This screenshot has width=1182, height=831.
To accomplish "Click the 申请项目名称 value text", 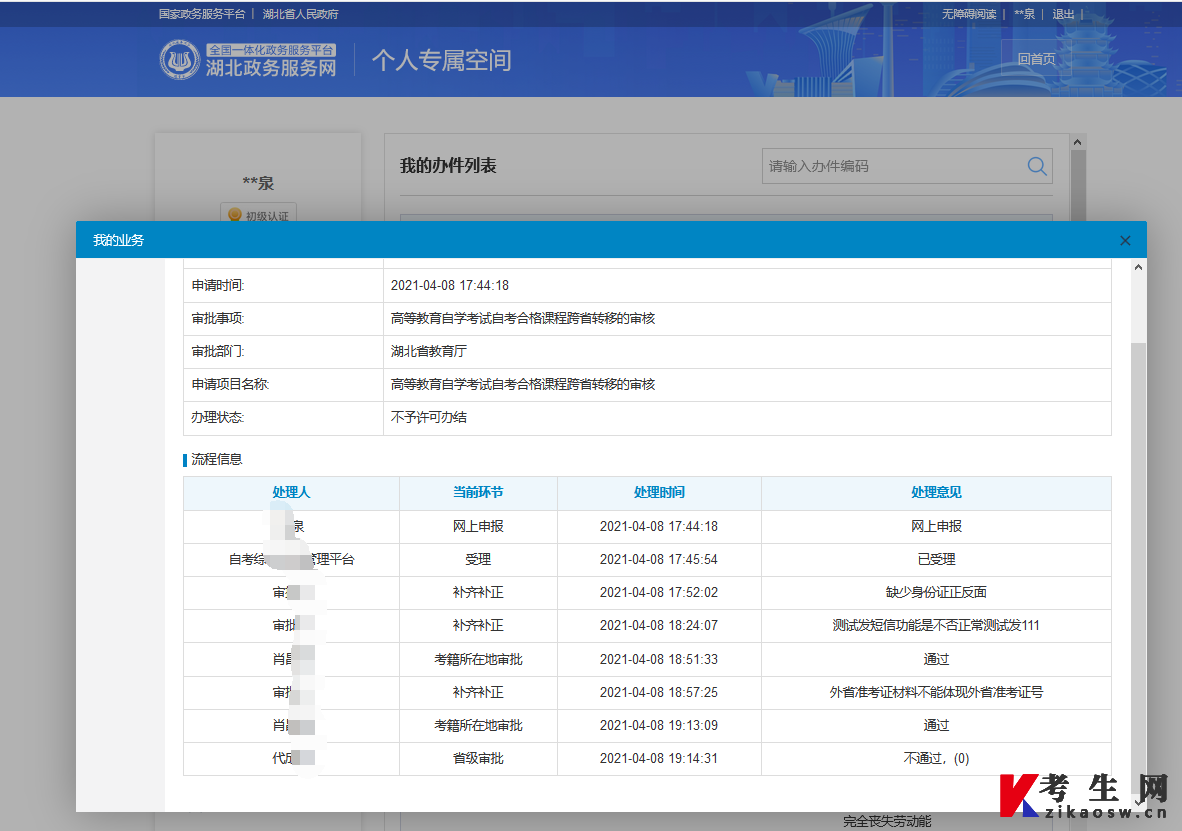I will tap(522, 385).
